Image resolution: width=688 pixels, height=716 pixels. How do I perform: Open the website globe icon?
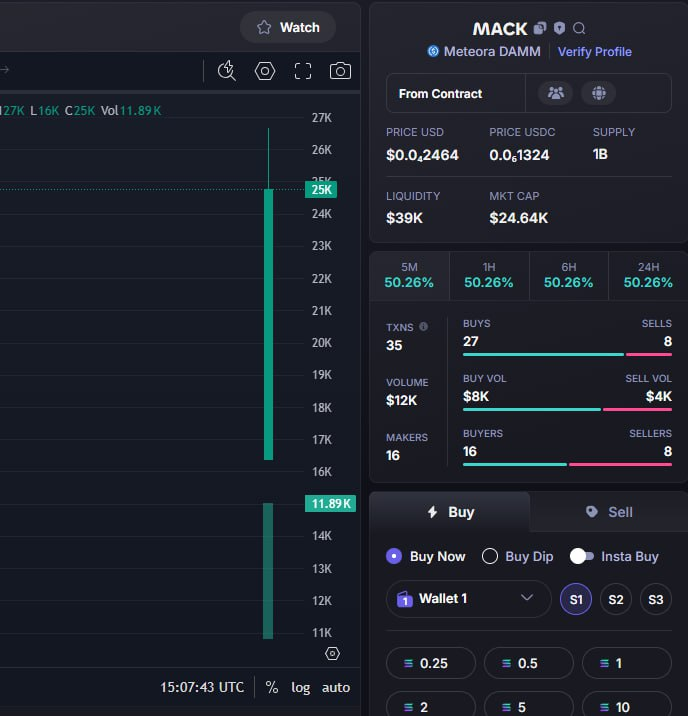coord(599,93)
